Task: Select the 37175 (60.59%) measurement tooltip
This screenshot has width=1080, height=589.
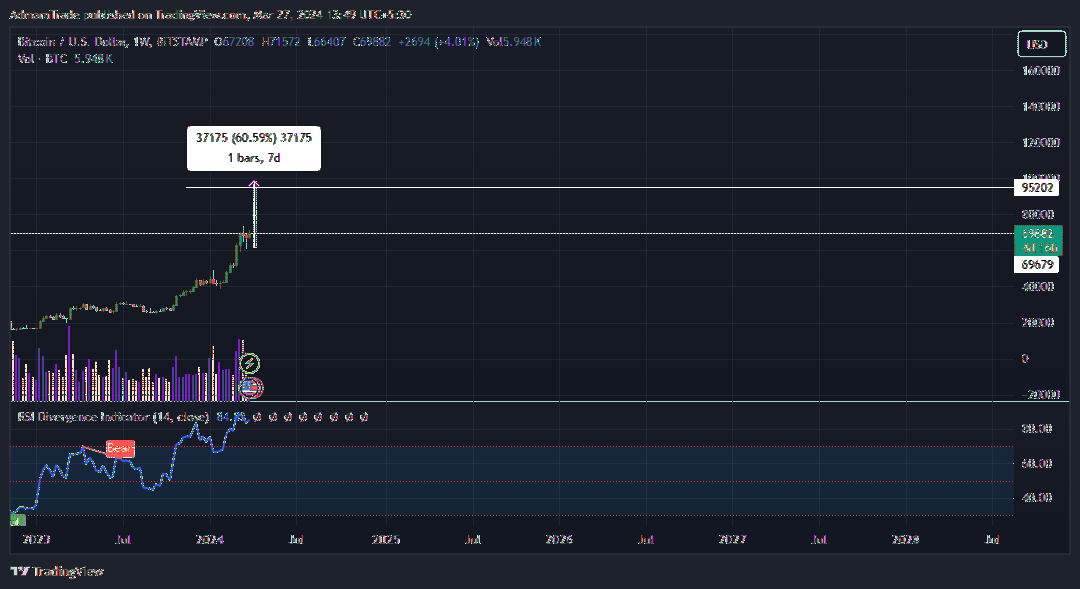Action: tap(253, 148)
